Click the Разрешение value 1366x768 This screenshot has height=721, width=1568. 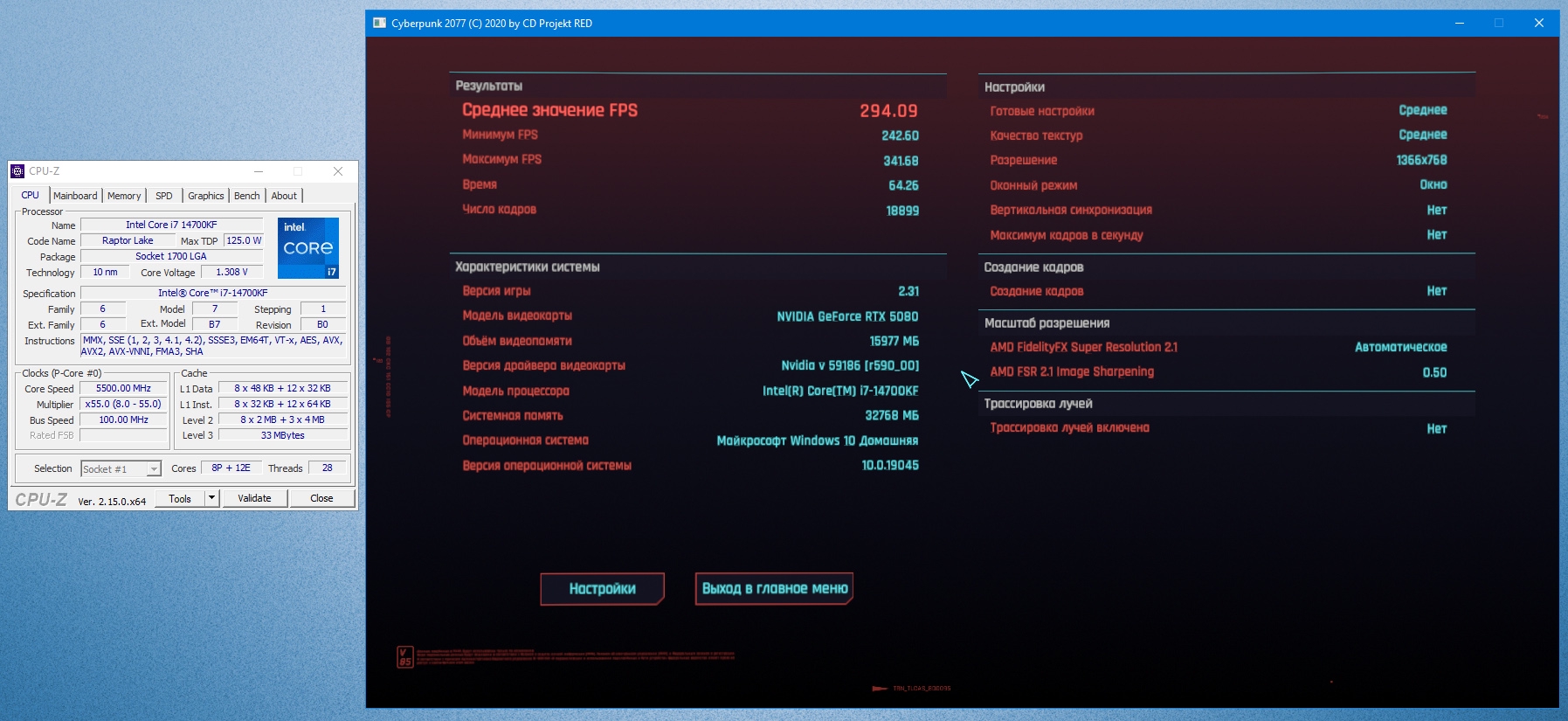coord(1421,160)
